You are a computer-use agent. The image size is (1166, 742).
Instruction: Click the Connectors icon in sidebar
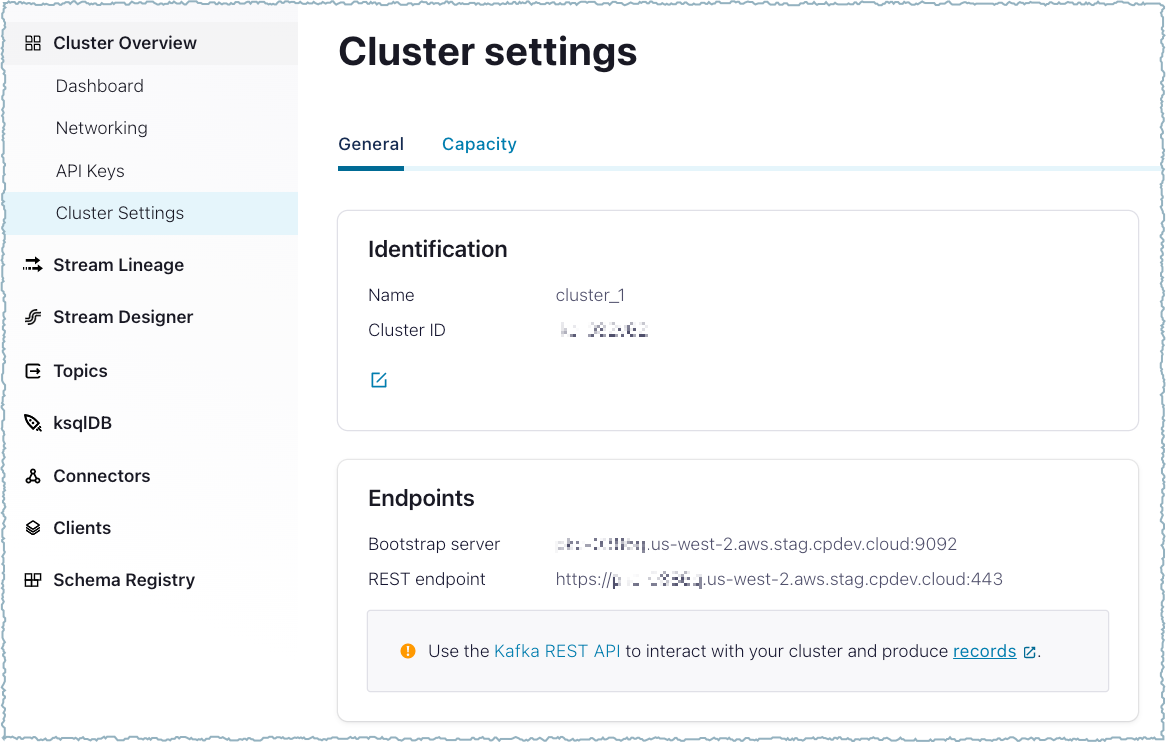pos(33,476)
